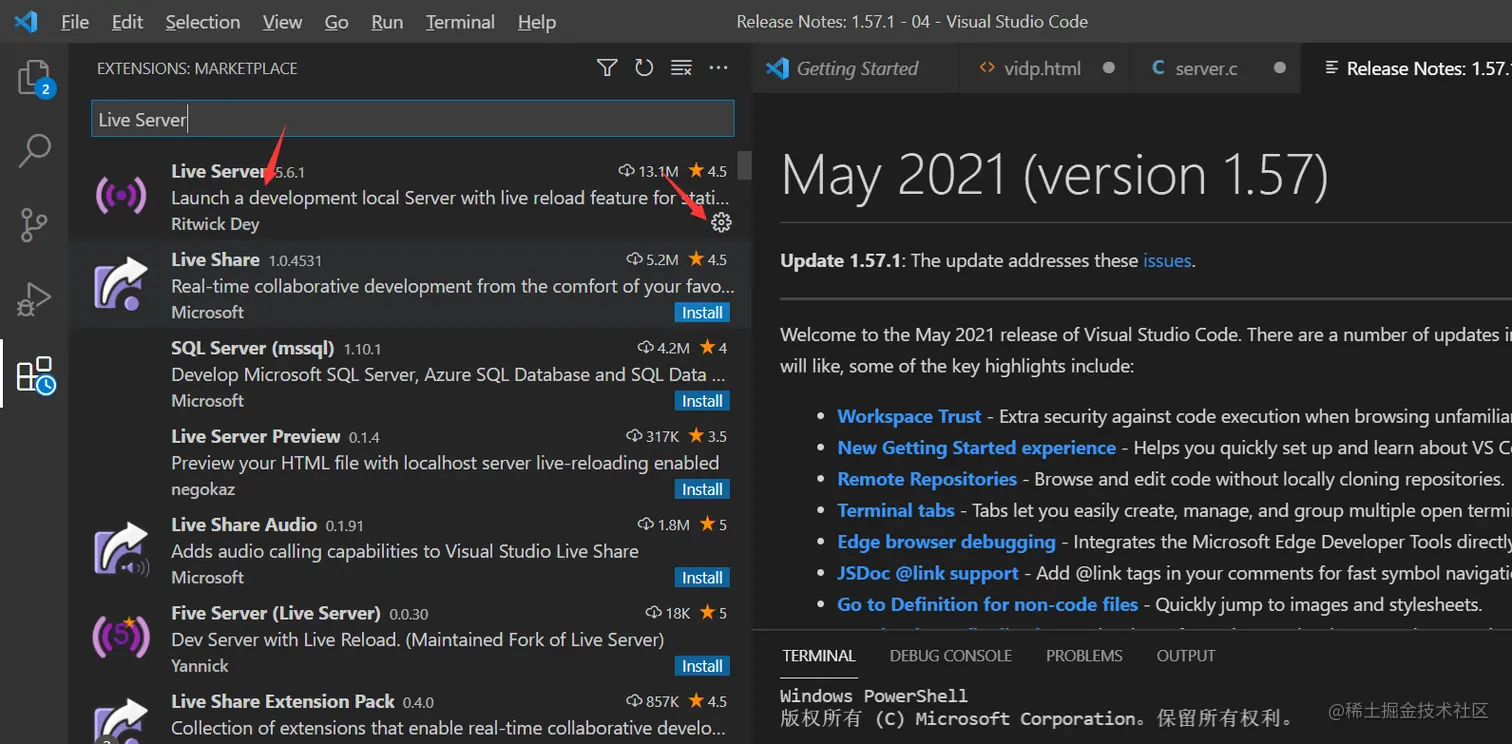Switch to the vidp.html tab
The width and height of the screenshot is (1512, 744).
[1043, 68]
